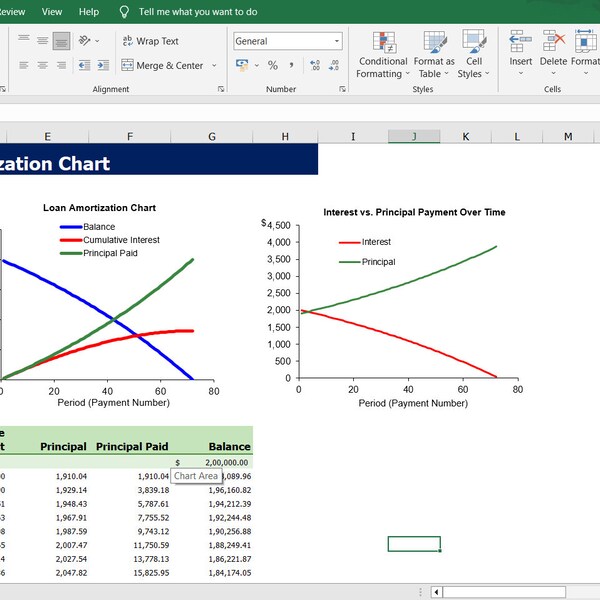Screen dimensions: 600x600
Task: Click the Align Right icon
Action: 61,65
